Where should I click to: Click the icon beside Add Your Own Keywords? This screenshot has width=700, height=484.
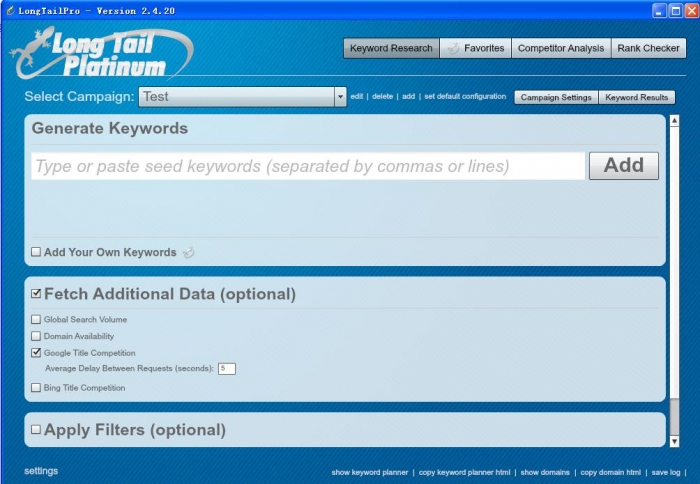pos(189,253)
